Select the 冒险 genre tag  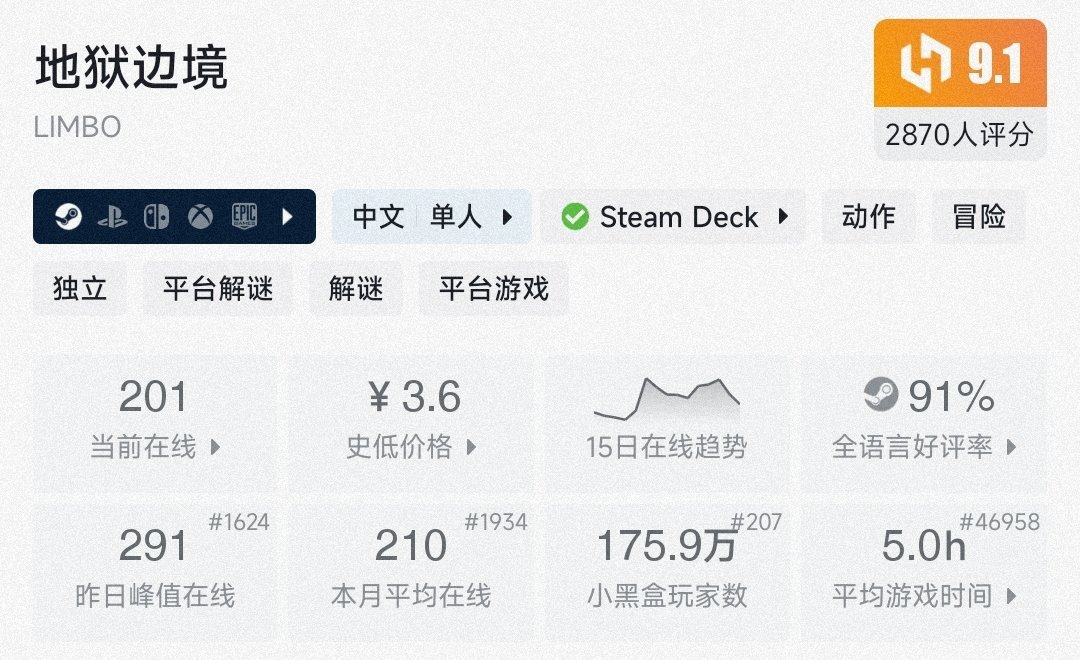coord(979,217)
